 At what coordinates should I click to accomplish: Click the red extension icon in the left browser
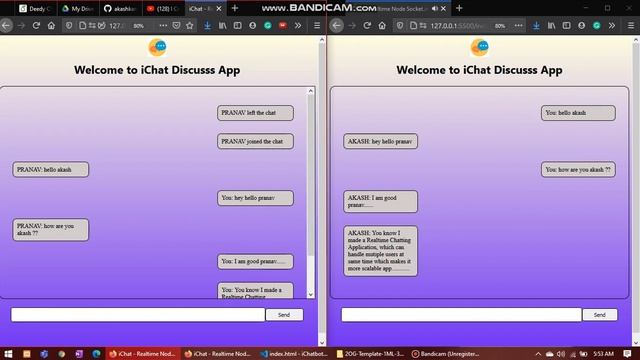[x=282, y=26]
